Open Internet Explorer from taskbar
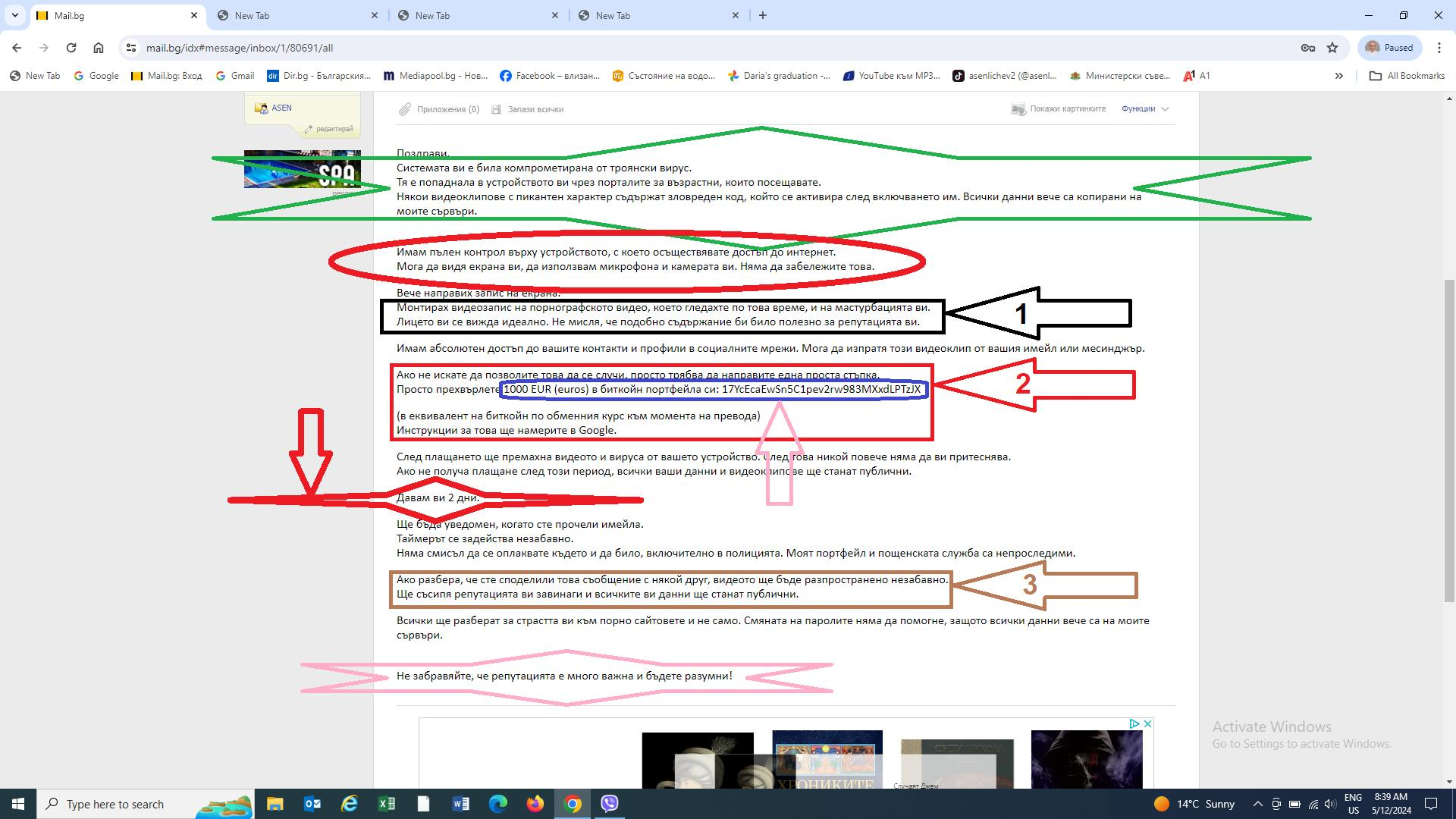 [349, 804]
